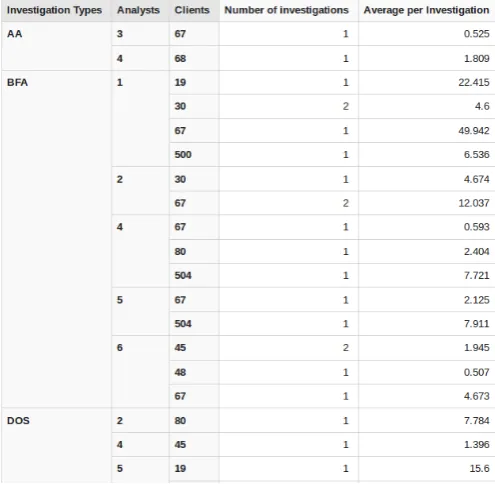Select the DOS investigation type row label

coord(18,421)
